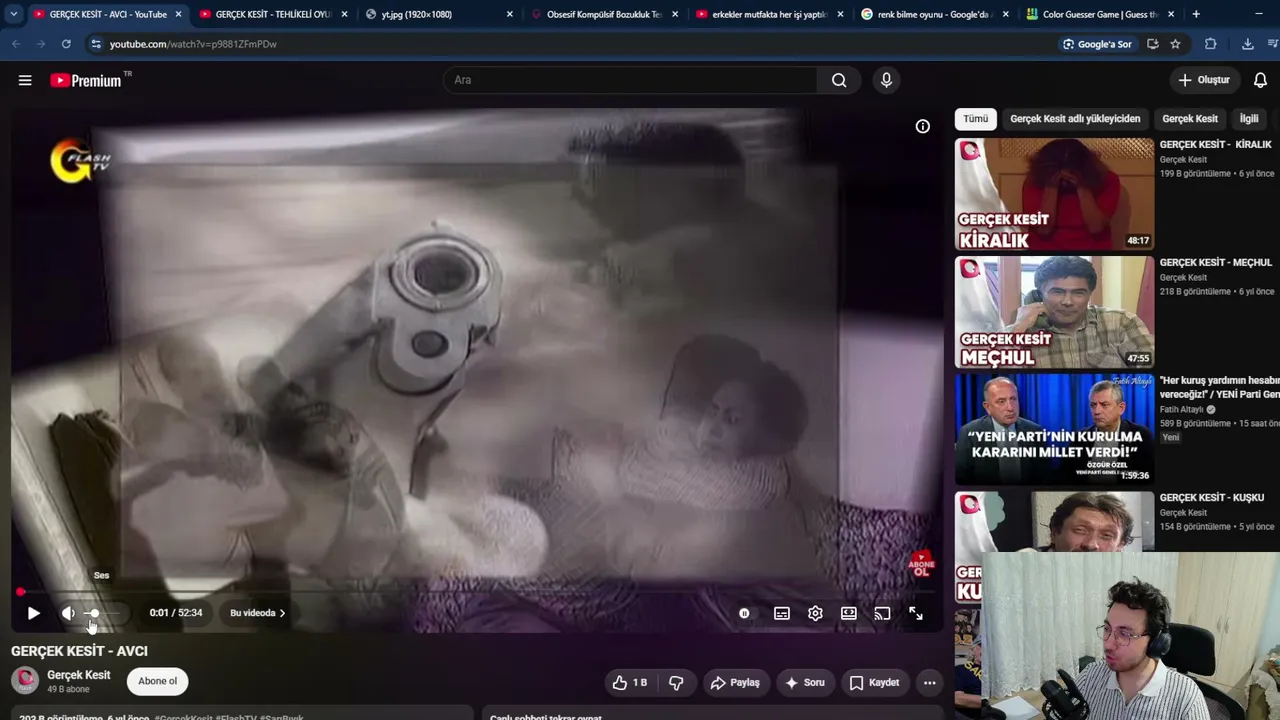This screenshot has height=720, width=1280.
Task: Open Gerçek Kesit channel avatar
Action: tap(25, 681)
